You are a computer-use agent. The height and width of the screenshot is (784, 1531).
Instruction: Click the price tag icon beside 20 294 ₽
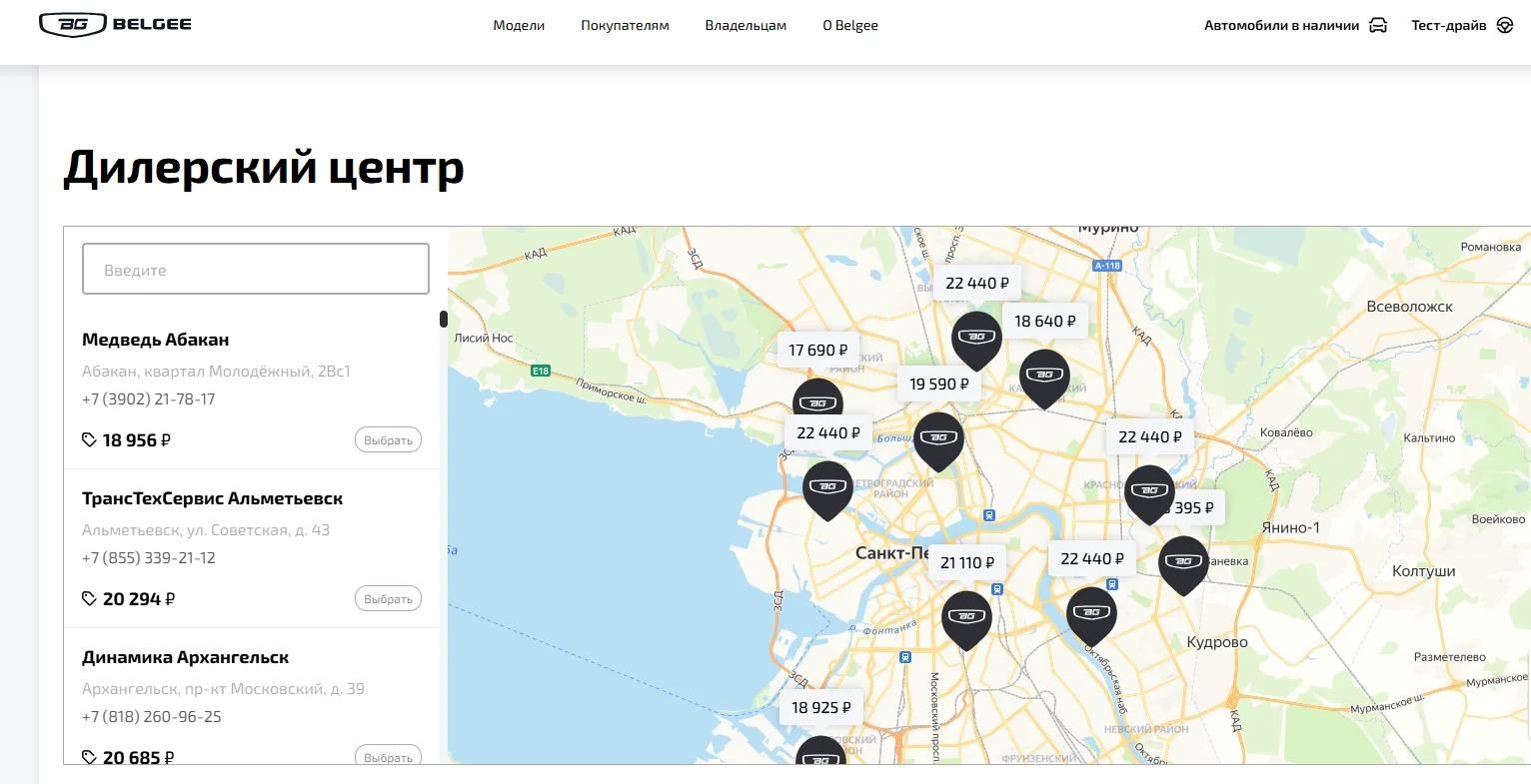pyautogui.click(x=89, y=599)
